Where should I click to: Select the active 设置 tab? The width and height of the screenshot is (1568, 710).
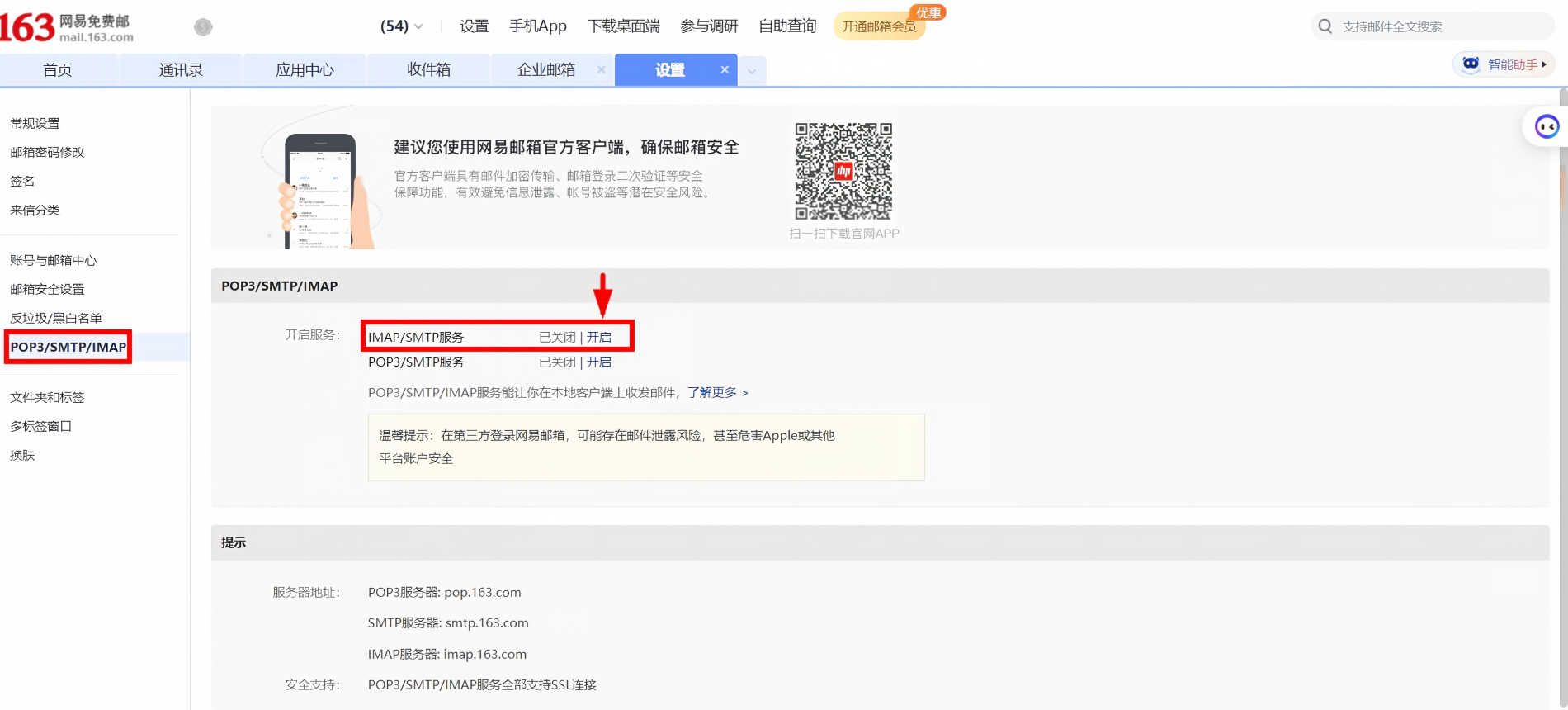[670, 70]
